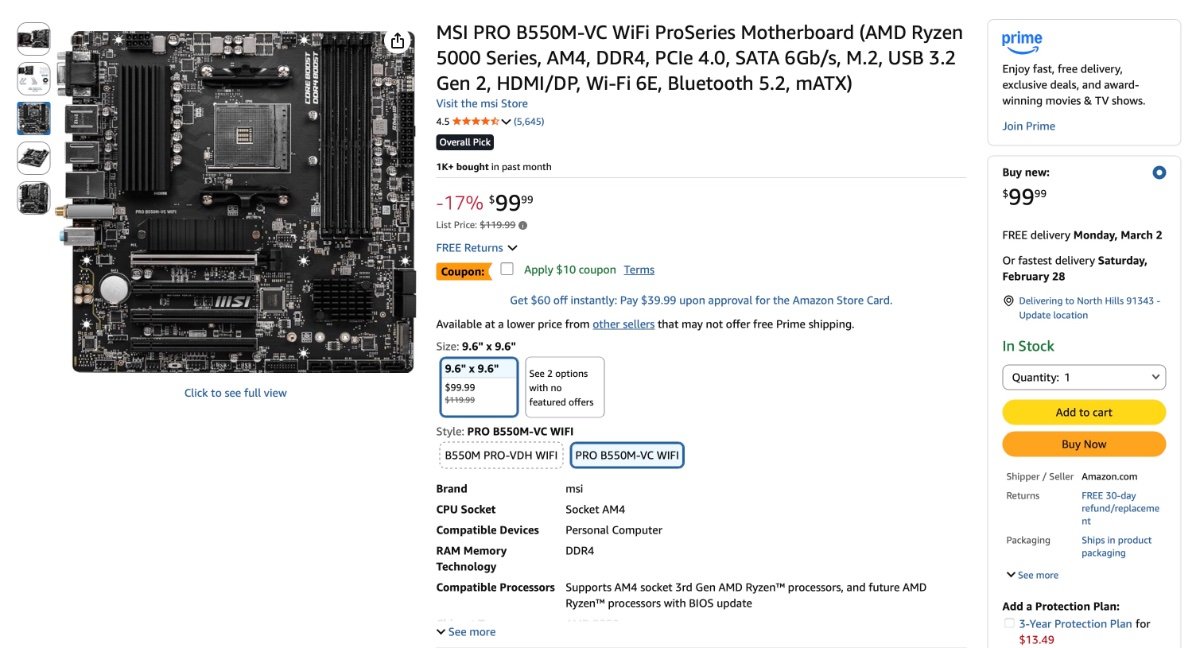The width and height of the screenshot is (1200, 648).
Task: Click the Buy Now button
Action: tap(1084, 444)
